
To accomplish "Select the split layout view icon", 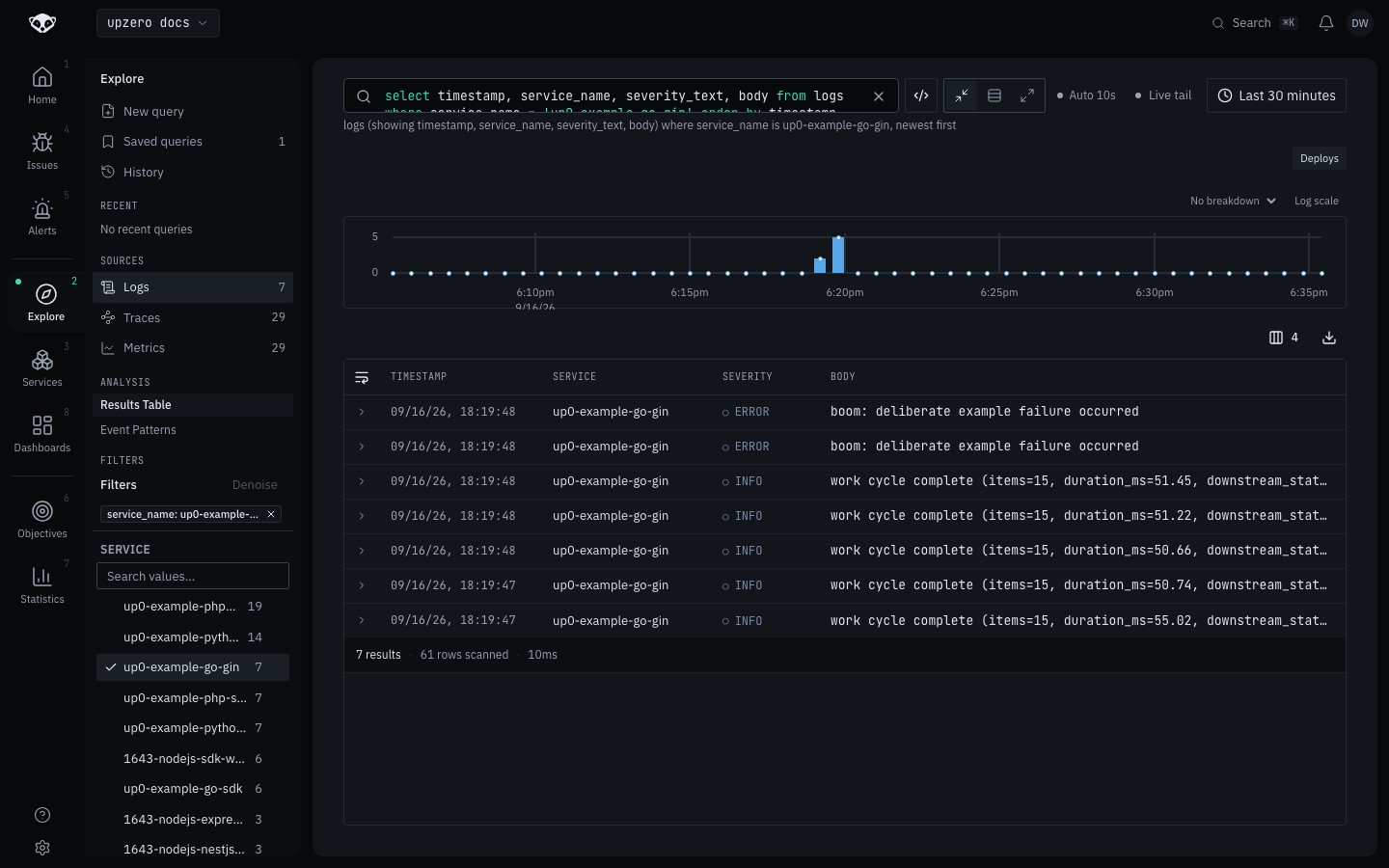I will [994, 95].
